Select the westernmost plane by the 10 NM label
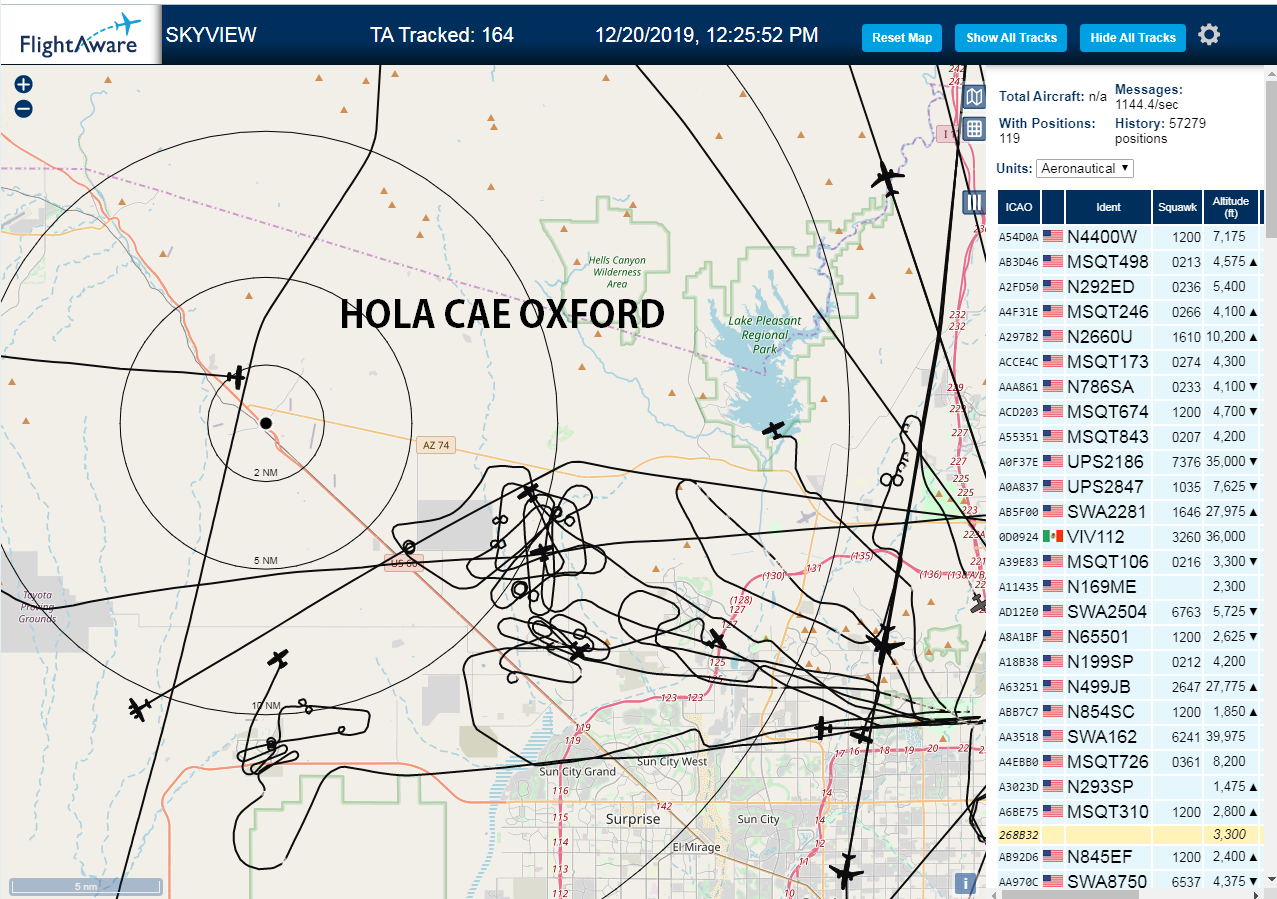The height and width of the screenshot is (899, 1277). [x=140, y=708]
